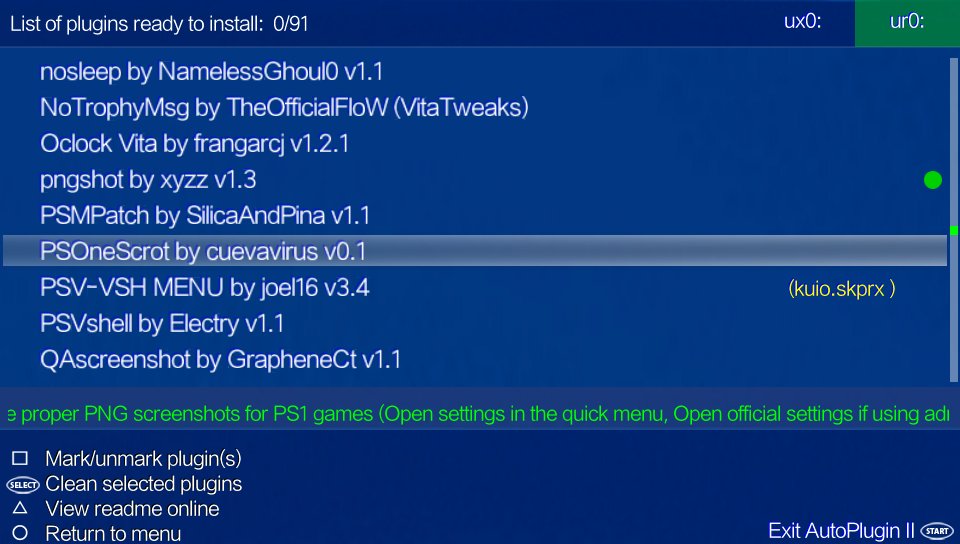Click the square Mark/unmark button icon
This screenshot has height=544, width=960.
tap(20, 458)
